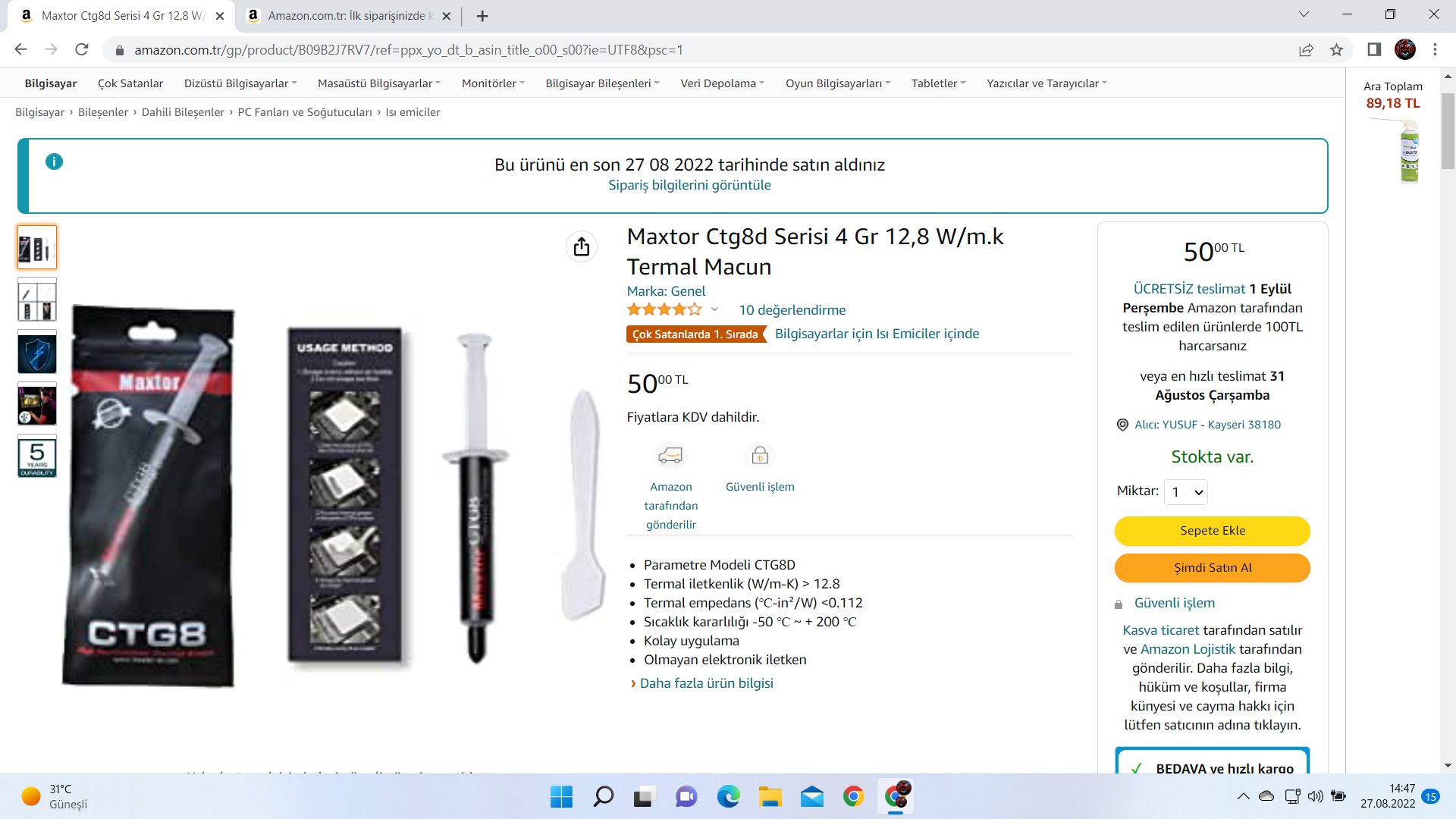Screen dimensions: 1456x819
Task: Open the Miktar quantity dropdown
Action: pos(1186,492)
